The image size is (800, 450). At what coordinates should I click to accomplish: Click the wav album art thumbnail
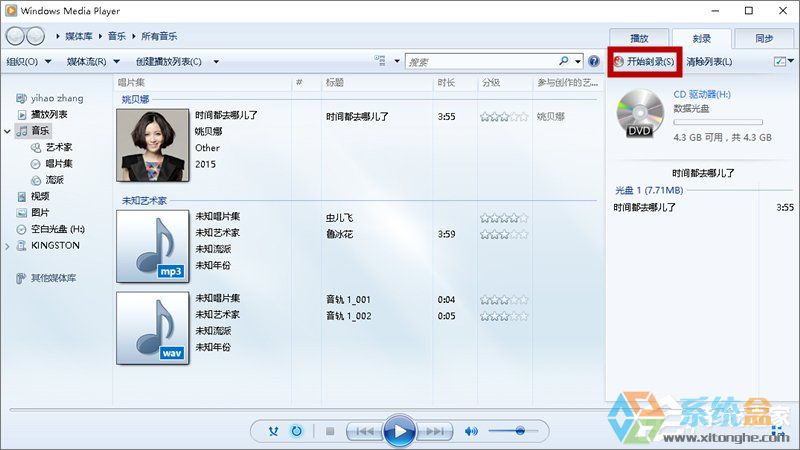[x=153, y=328]
